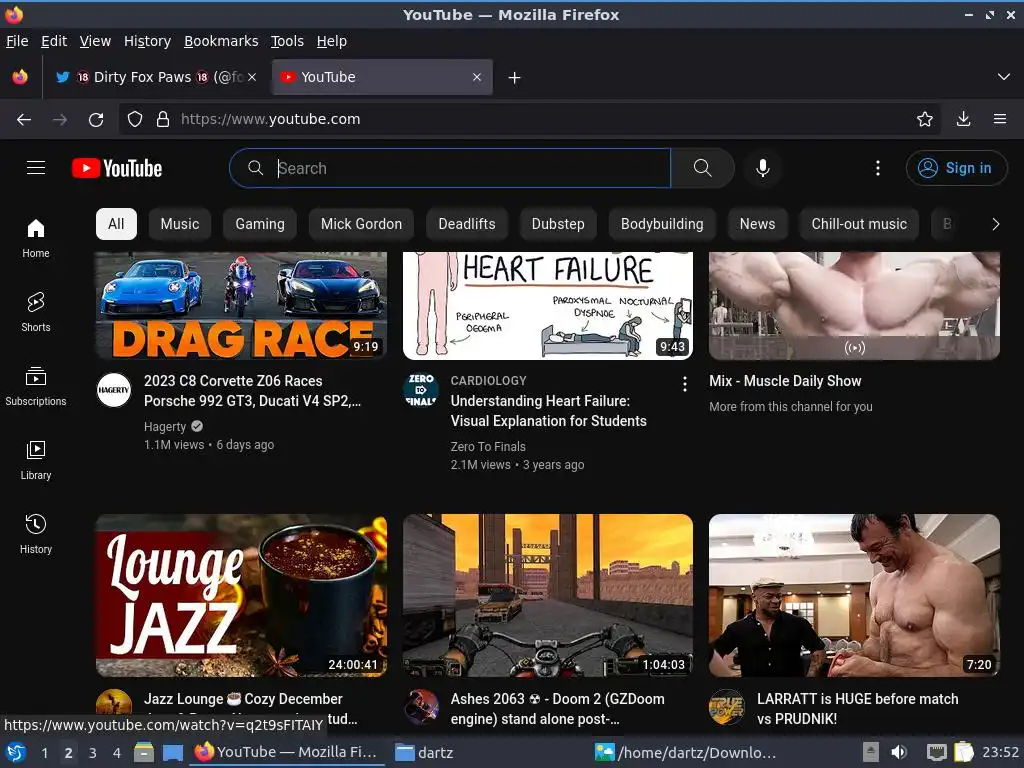Open Zero To Finals channel name link
Viewport: 1024px width, 768px height.
pos(488,447)
